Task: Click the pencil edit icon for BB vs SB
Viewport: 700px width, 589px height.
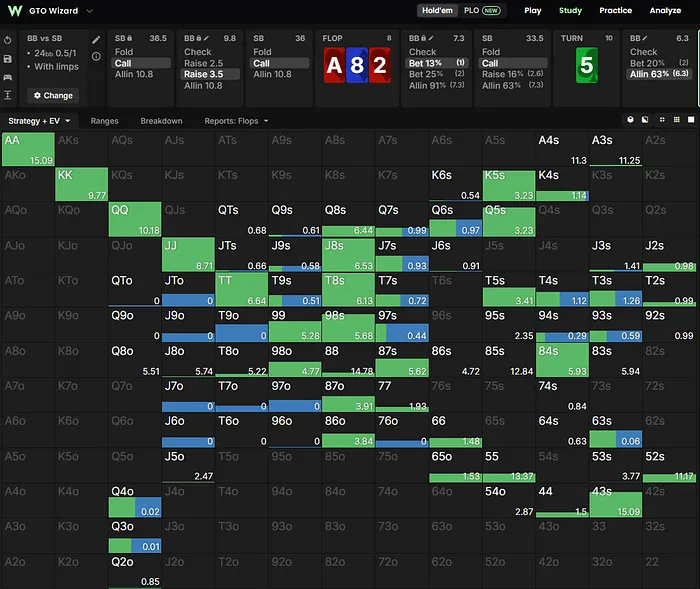Action: tap(96, 40)
